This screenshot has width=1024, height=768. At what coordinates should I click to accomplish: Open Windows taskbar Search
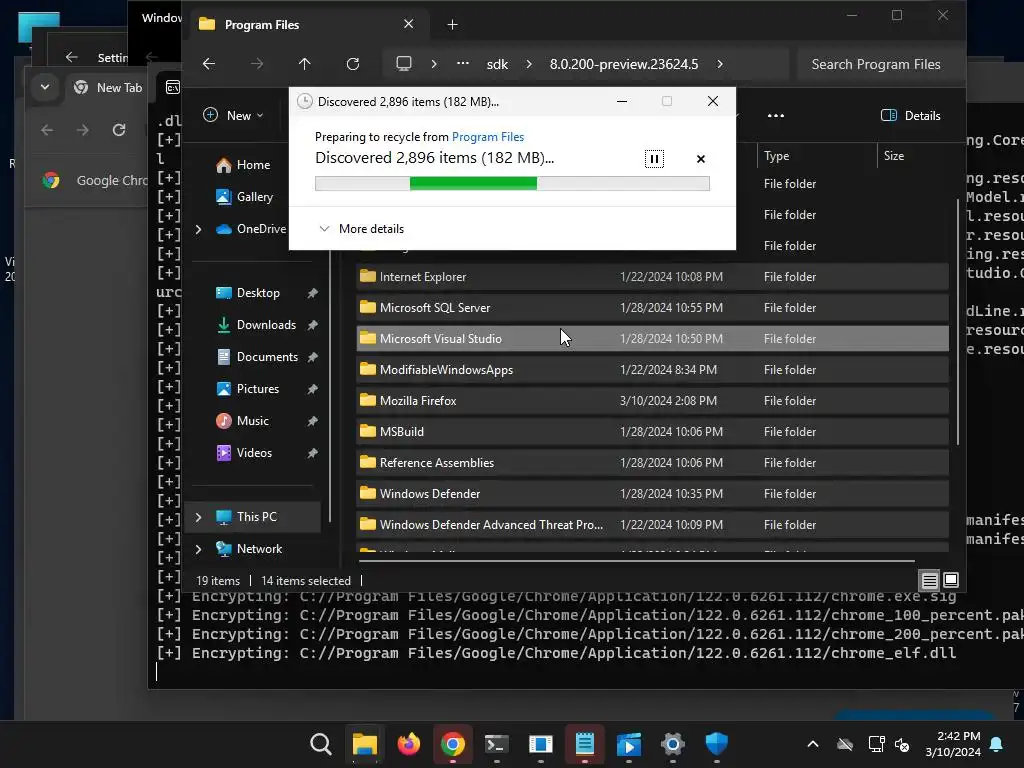[321, 744]
